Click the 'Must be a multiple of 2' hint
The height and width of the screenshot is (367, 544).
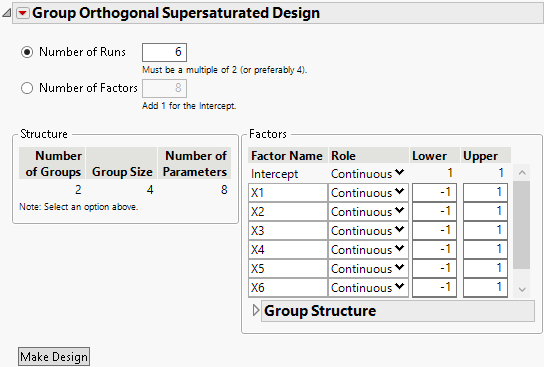coord(225,70)
